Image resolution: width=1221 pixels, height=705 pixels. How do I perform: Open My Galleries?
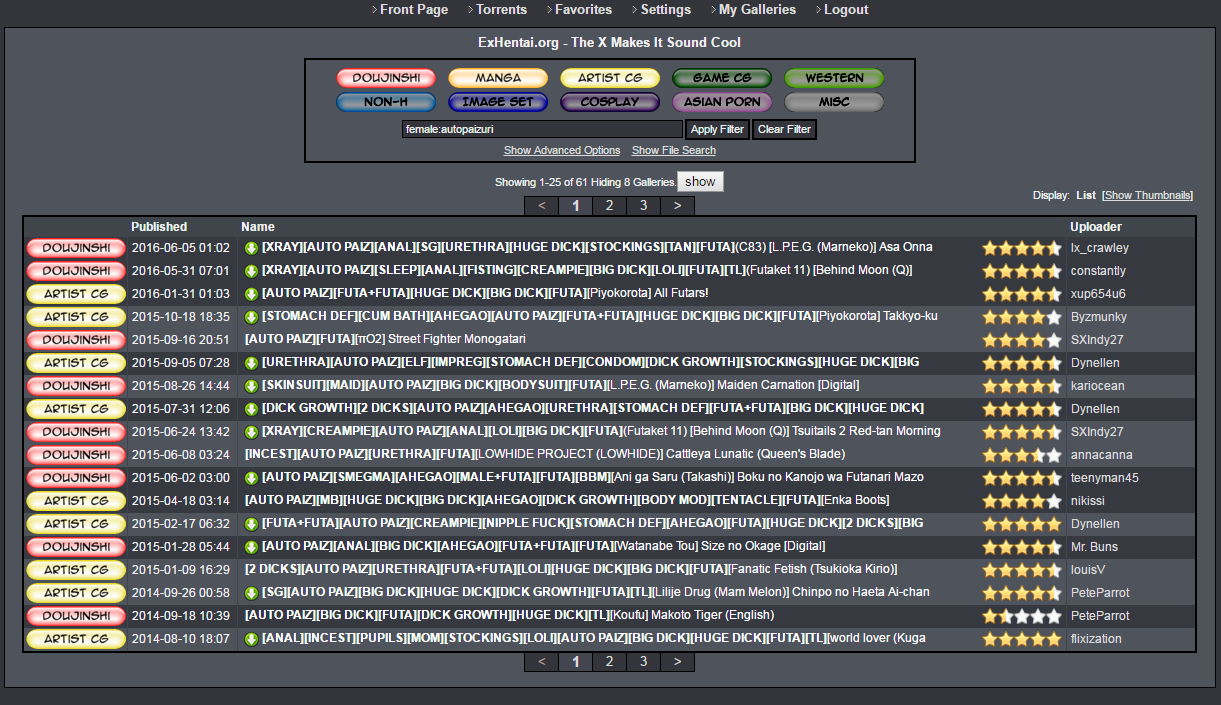tap(757, 10)
